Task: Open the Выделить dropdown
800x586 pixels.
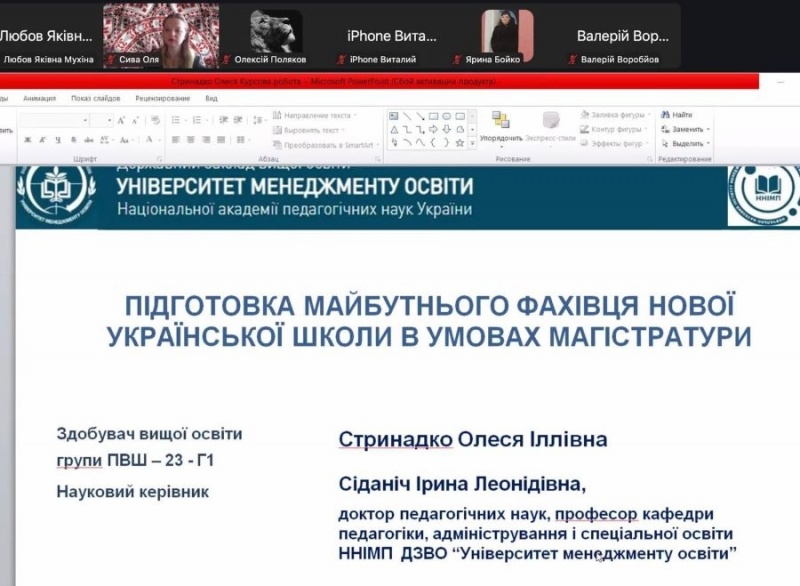Action: [x=686, y=143]
